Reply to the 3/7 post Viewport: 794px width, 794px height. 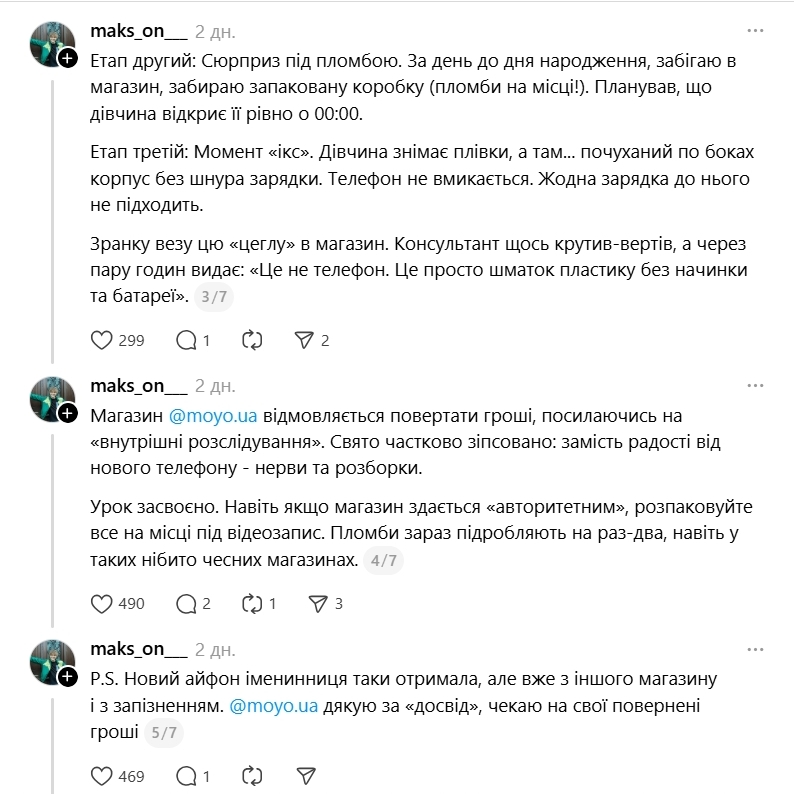point(186,340)
